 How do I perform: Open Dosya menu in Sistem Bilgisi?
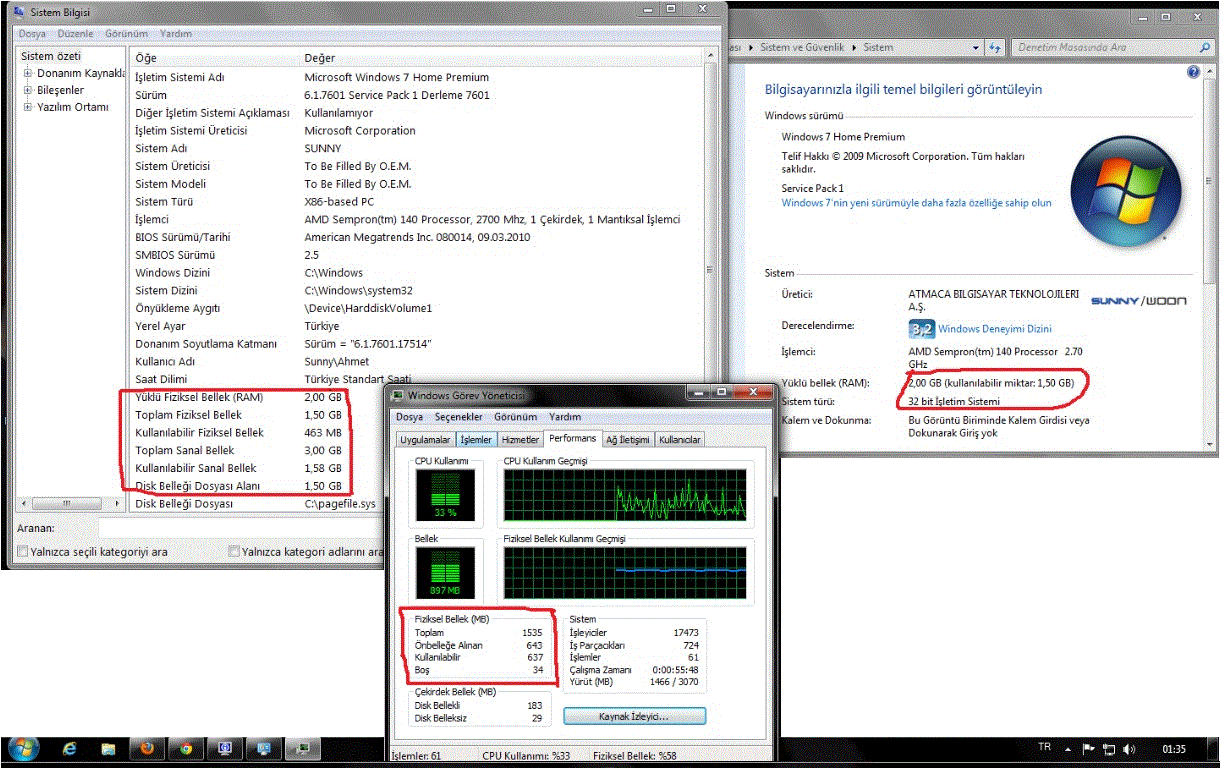click(33, 33)
